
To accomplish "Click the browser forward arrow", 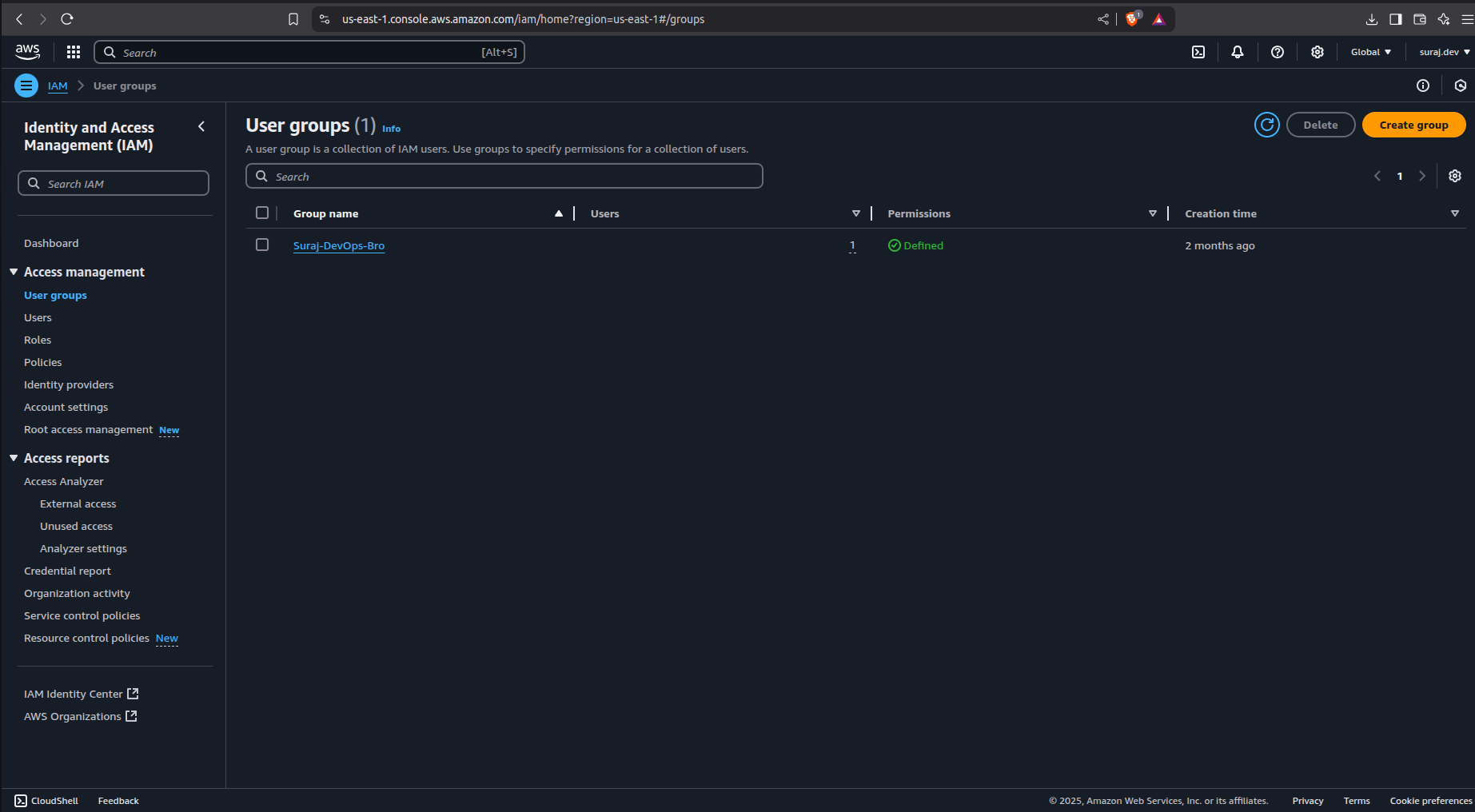I will point(43,19).
